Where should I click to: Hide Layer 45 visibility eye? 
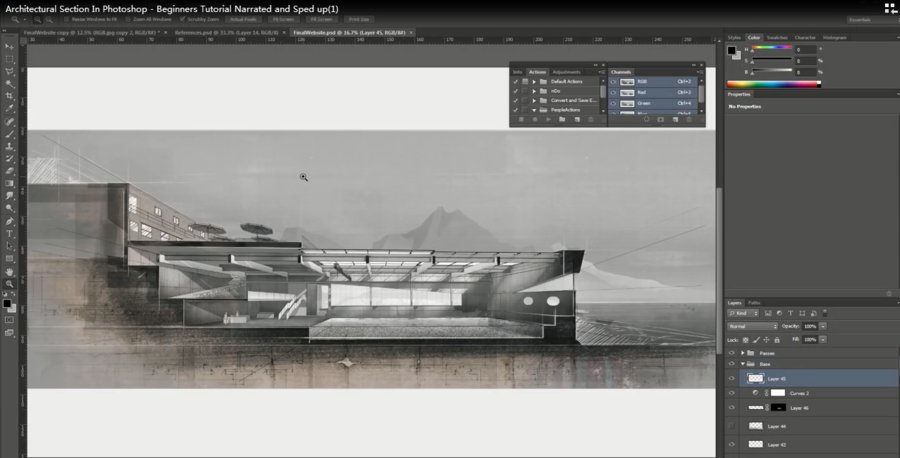[731, 378]
